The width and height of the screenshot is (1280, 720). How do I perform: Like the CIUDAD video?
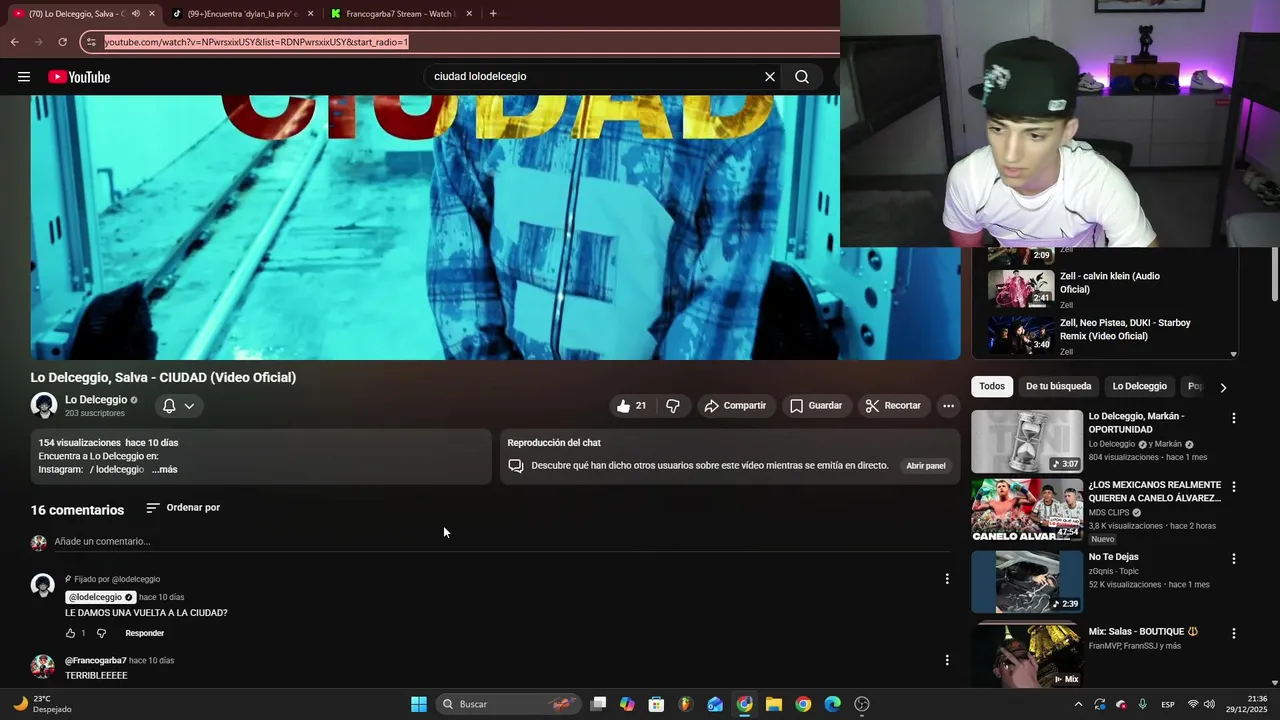(632, 406)
